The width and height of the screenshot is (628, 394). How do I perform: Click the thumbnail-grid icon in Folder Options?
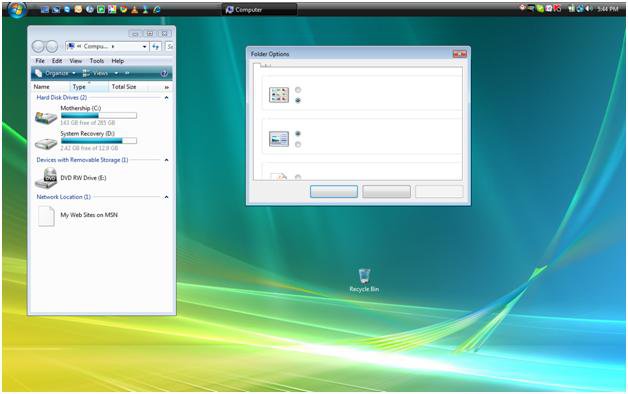(x=279, y=95)
